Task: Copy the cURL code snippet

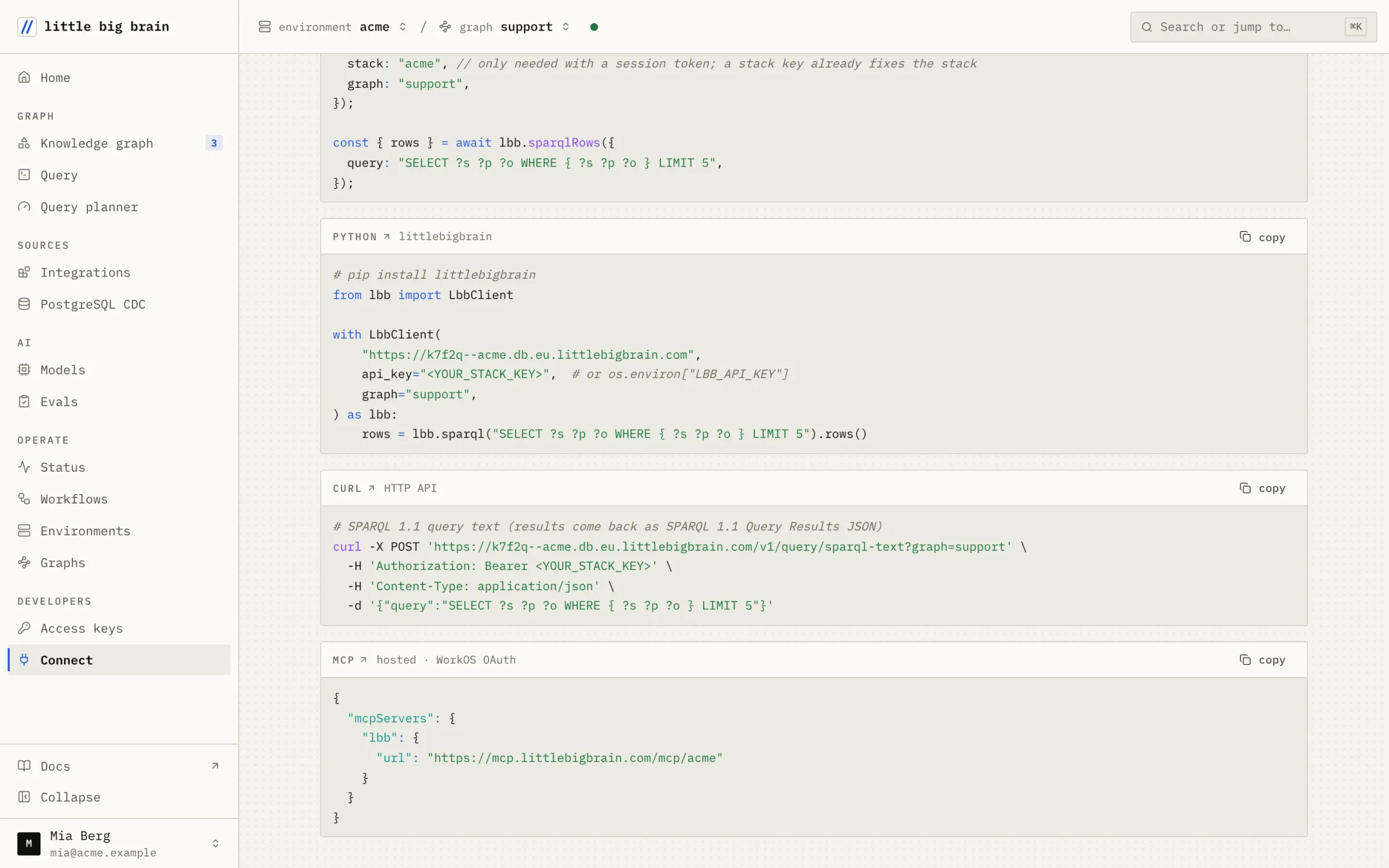Action: pyautogui.click(x=1262, y=488)
